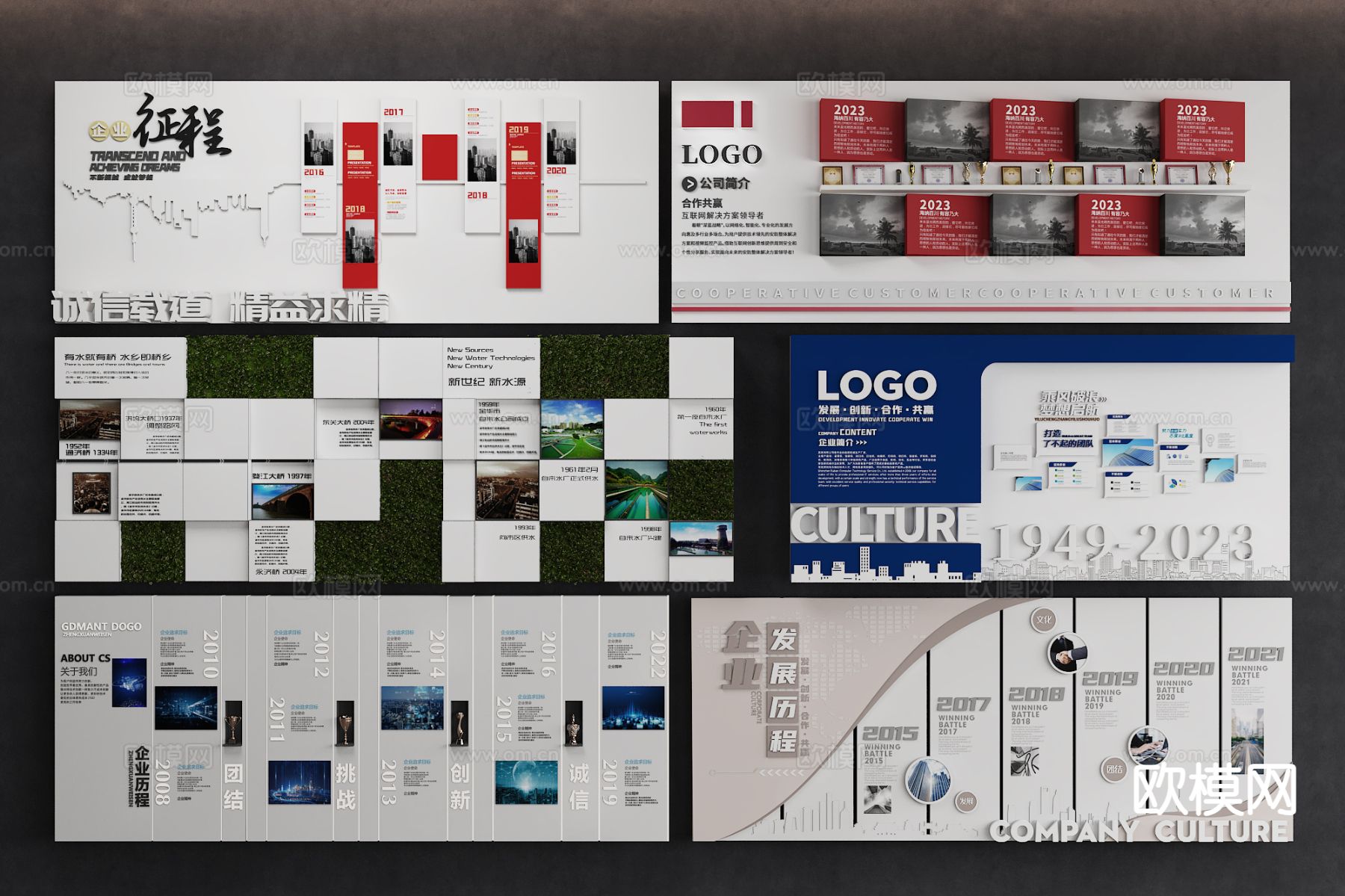Click the 1949-2023 embossed years

[1122, 542]
